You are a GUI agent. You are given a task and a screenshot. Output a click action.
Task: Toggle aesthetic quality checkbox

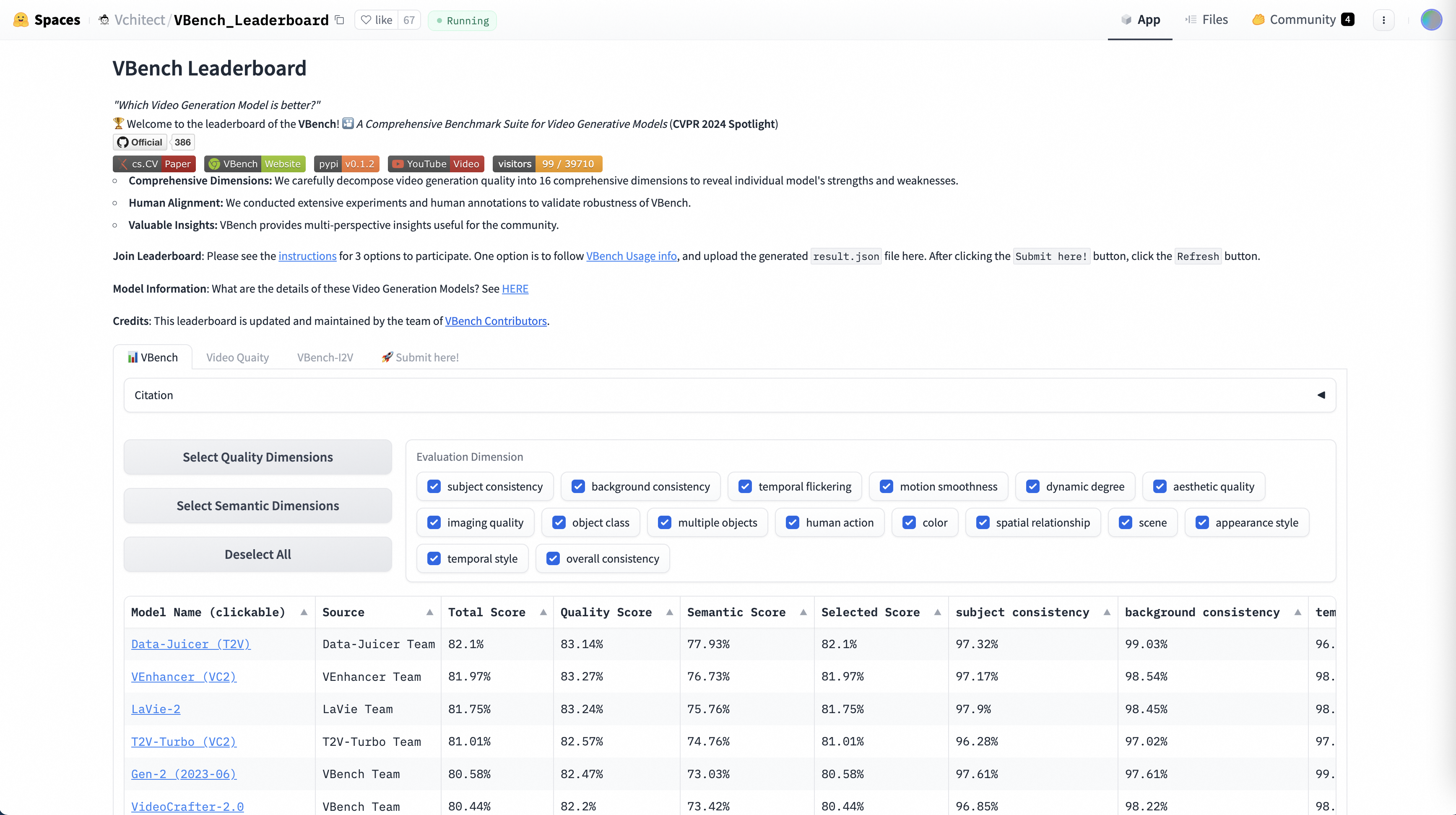click(1160, 487)
